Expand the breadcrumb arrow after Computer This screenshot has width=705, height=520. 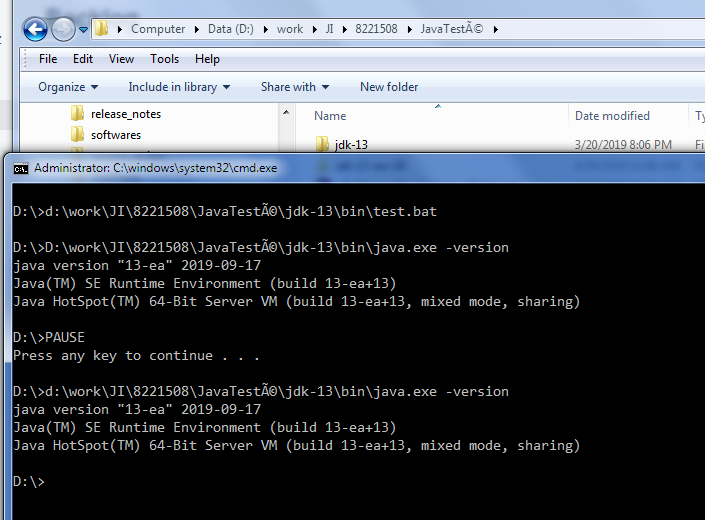click(196, 29)
